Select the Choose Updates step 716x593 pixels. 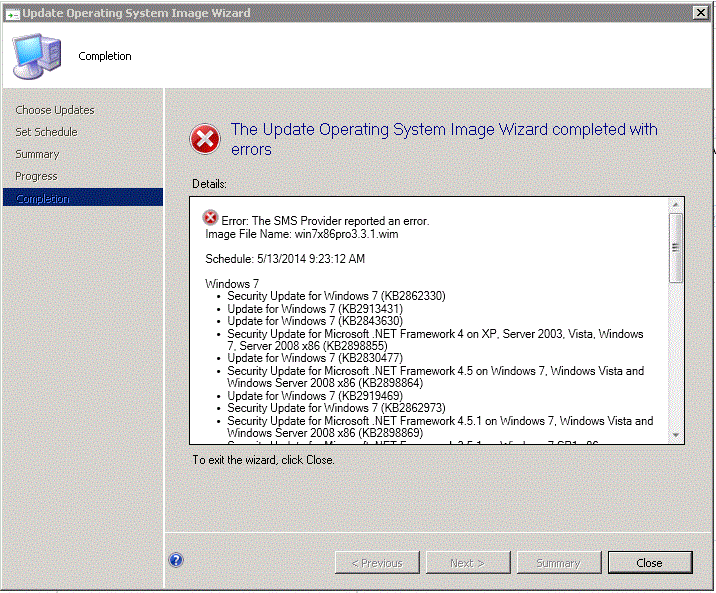[55, 110]
